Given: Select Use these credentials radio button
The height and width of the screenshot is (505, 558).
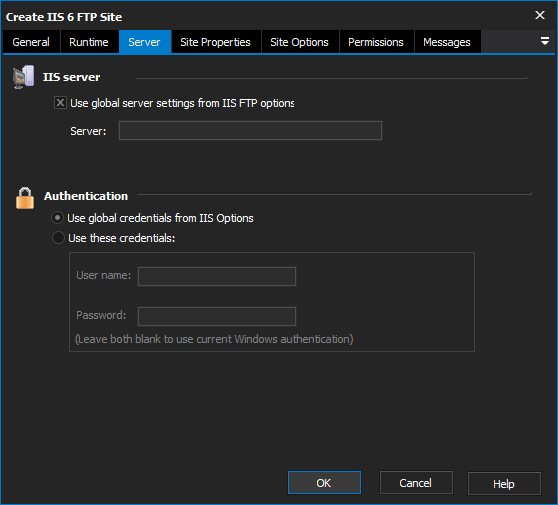Looking at the screenshot, I should (58, 238).
